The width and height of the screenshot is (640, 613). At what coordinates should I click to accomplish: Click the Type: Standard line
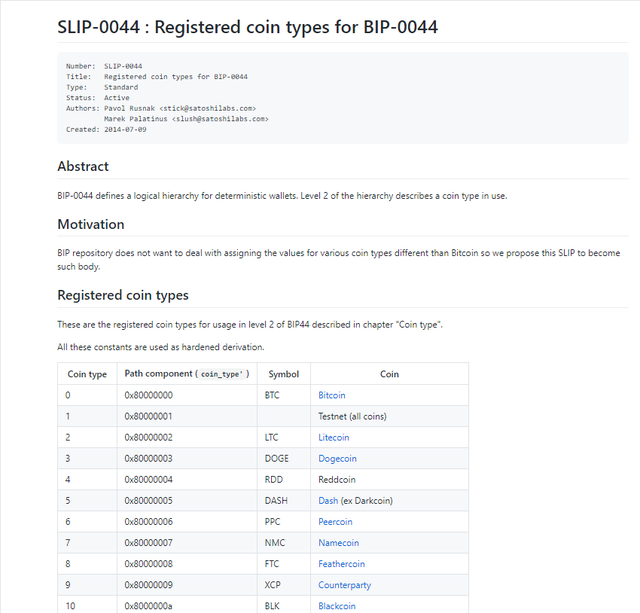click(x=102, y=87)
